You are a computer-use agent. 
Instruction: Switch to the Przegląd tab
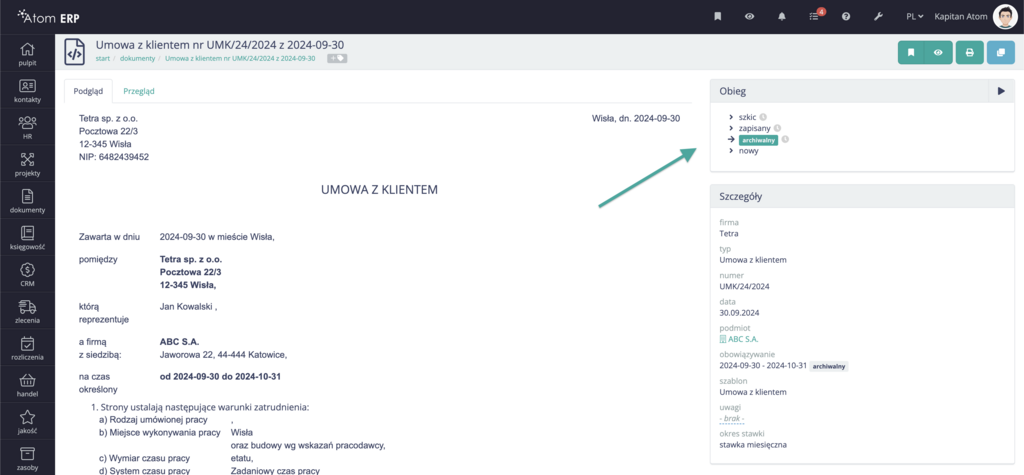click(138, 91)
